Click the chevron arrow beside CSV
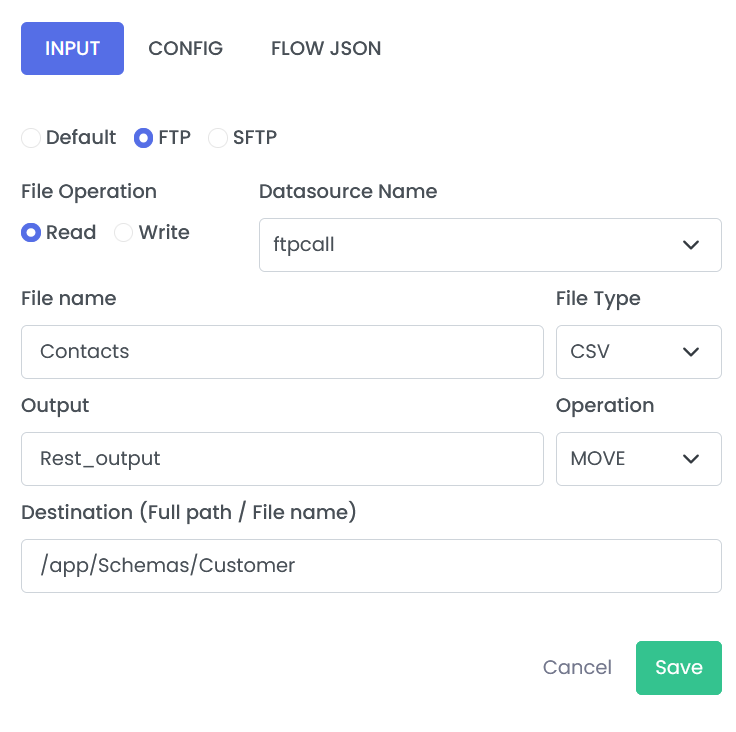Image resolution: width=736 pixels, height=732 pixels. (690, 352)
